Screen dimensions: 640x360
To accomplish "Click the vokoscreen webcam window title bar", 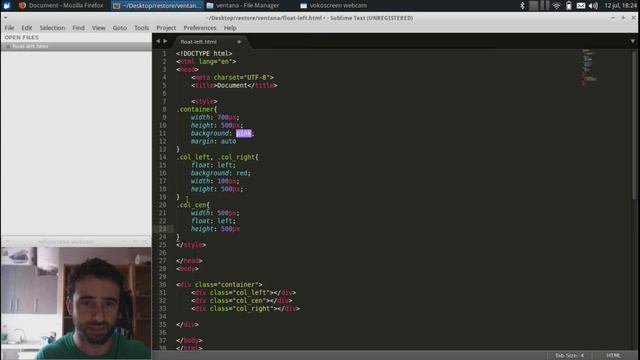I will 76,242.
